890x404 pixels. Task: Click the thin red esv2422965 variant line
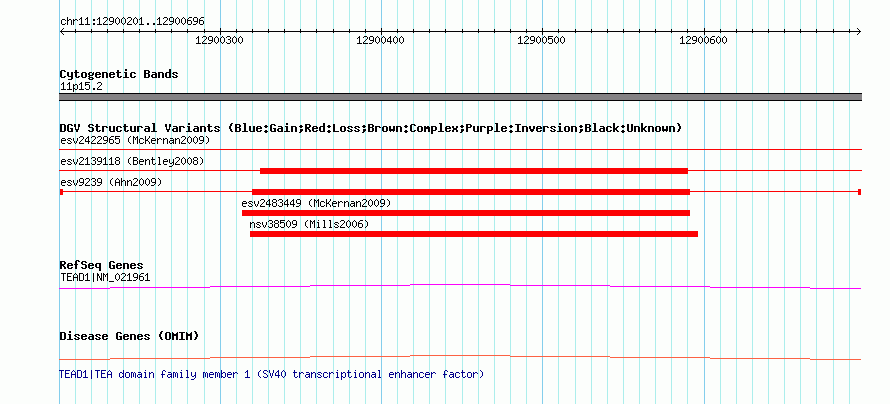click(x=460, y=150)
